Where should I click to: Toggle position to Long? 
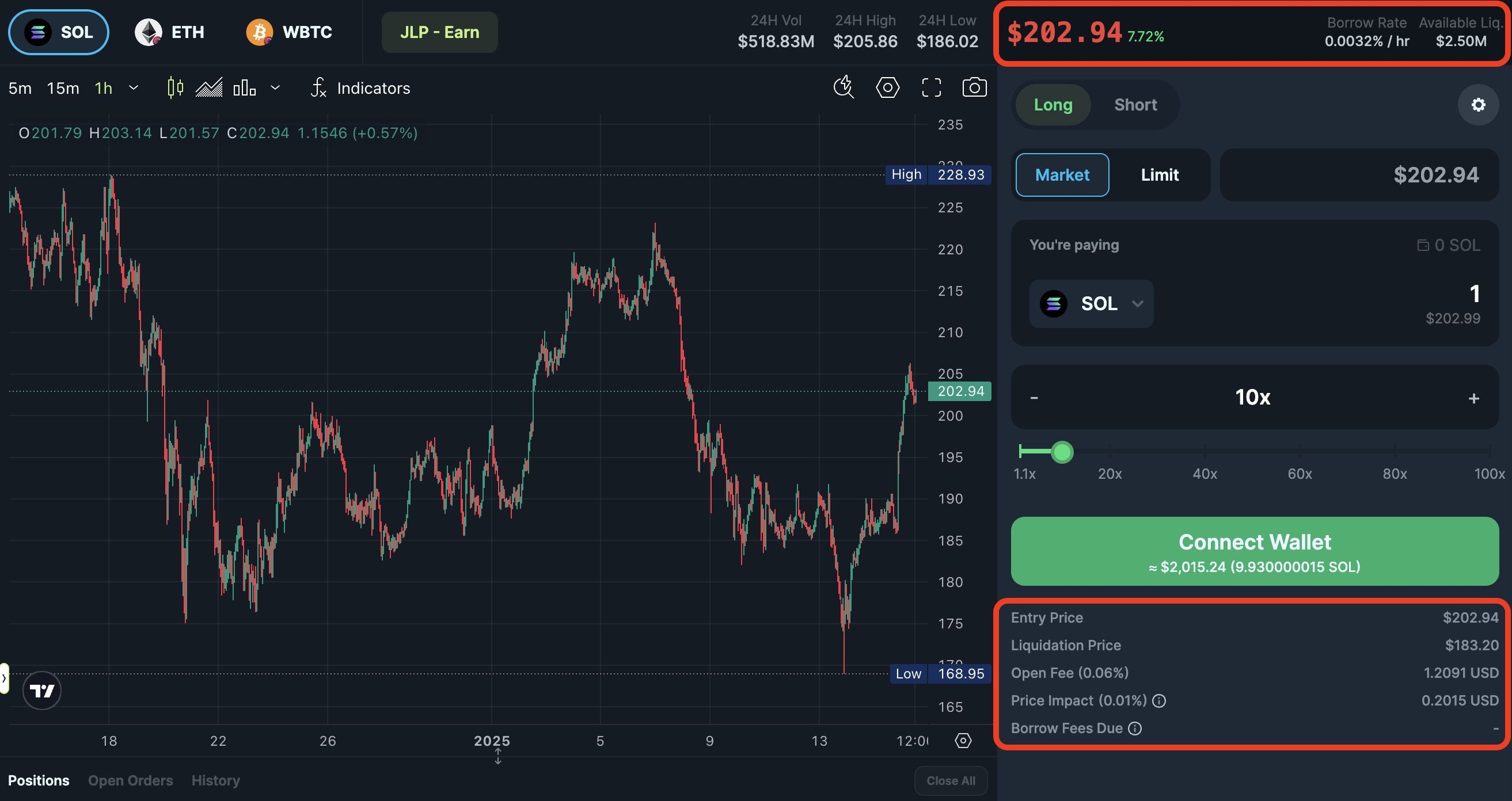pos(1053,105)
